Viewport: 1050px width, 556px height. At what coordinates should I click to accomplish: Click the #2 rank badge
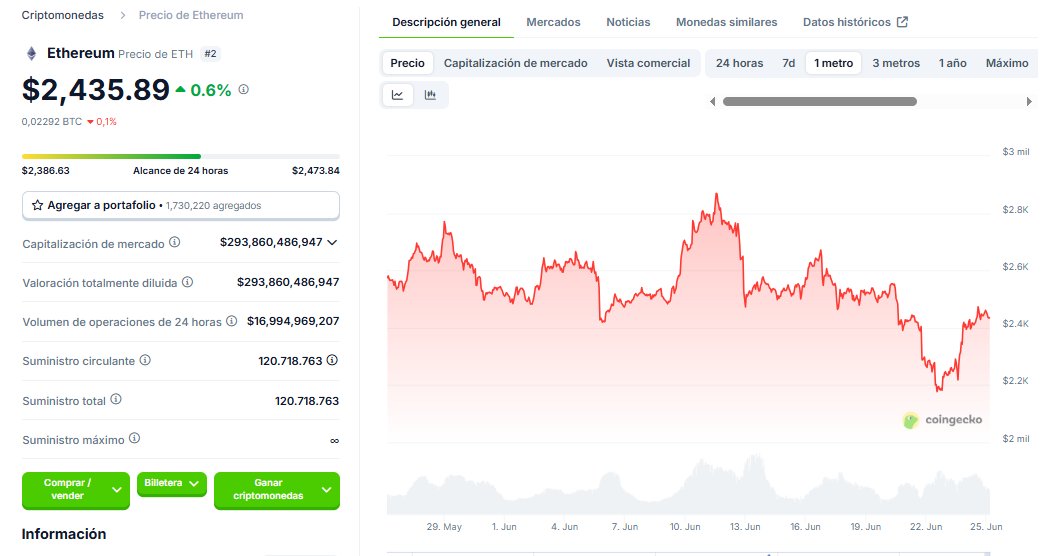210,54
